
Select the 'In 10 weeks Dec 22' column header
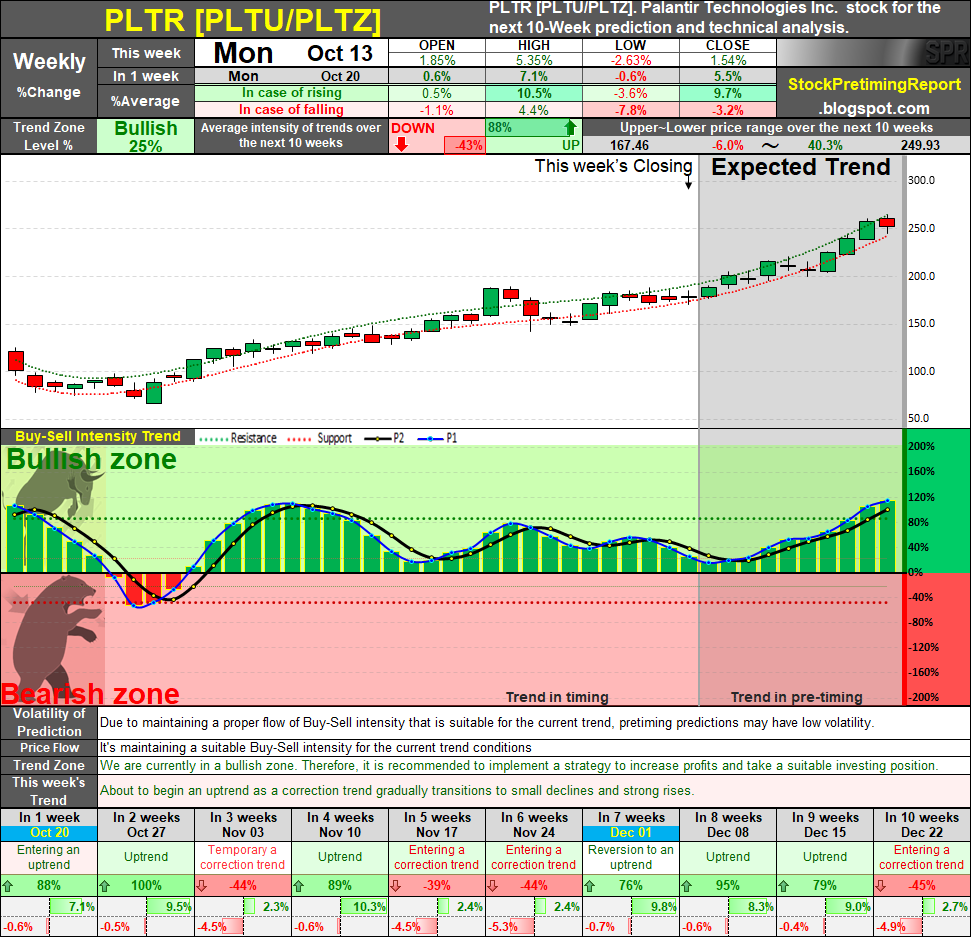922,825
